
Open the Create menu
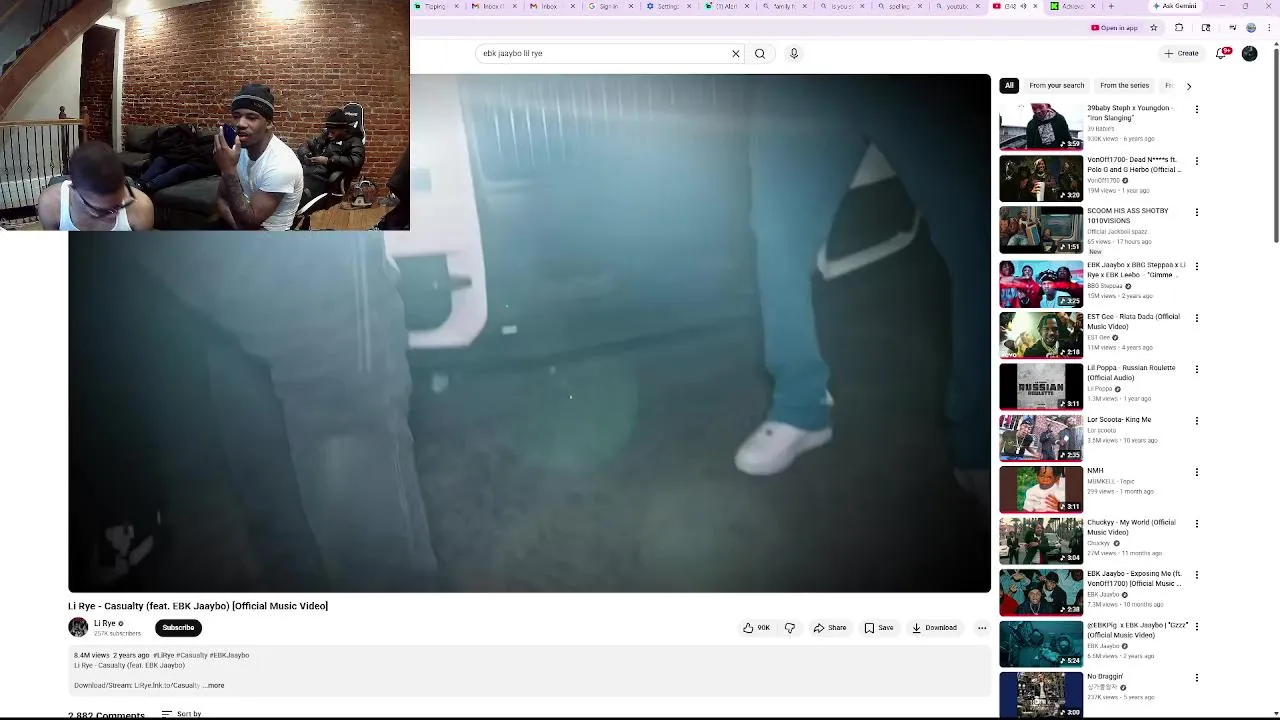tap(1181, 53)
